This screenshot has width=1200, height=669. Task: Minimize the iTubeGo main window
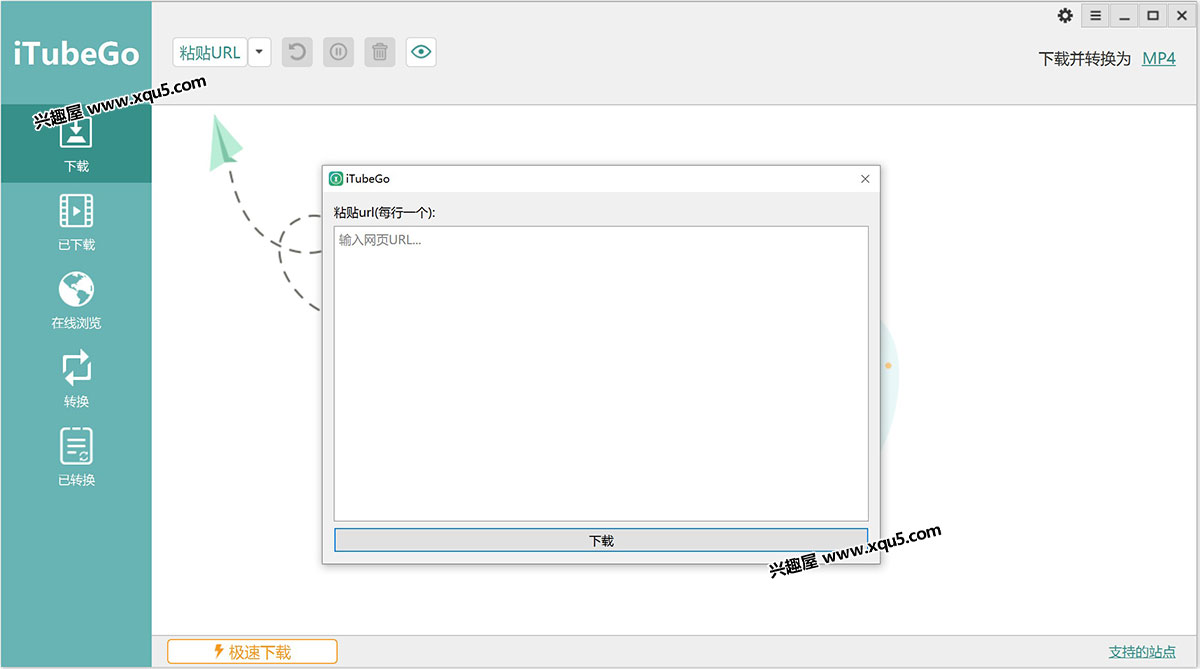(1125, 15)
